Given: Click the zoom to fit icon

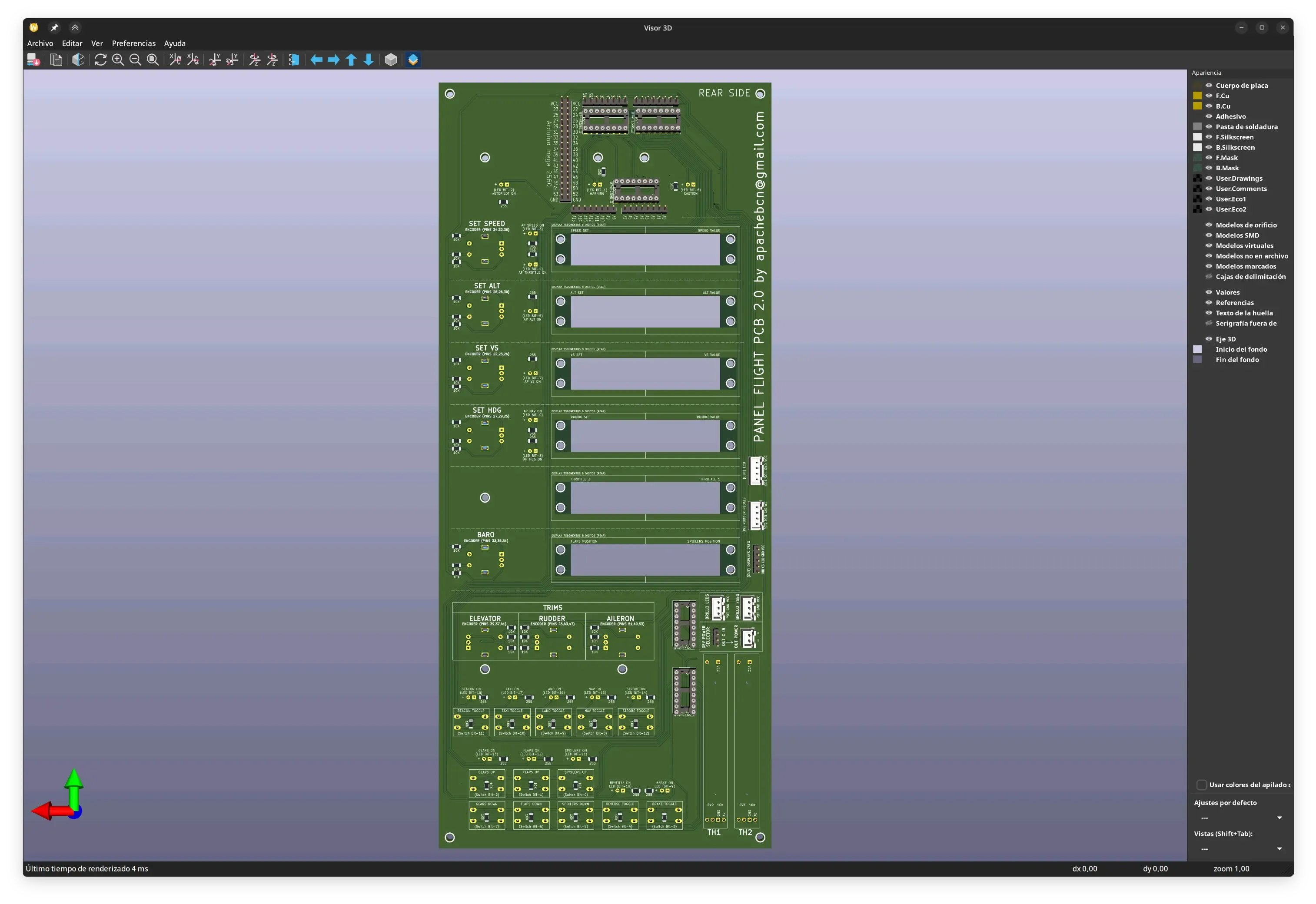Looking at the screenshot, I should pos(153,60).
